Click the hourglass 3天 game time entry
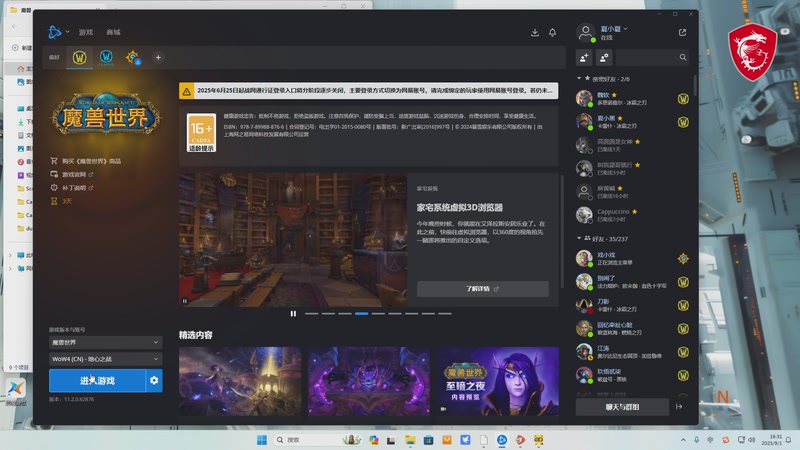 (x=61, y=201)
